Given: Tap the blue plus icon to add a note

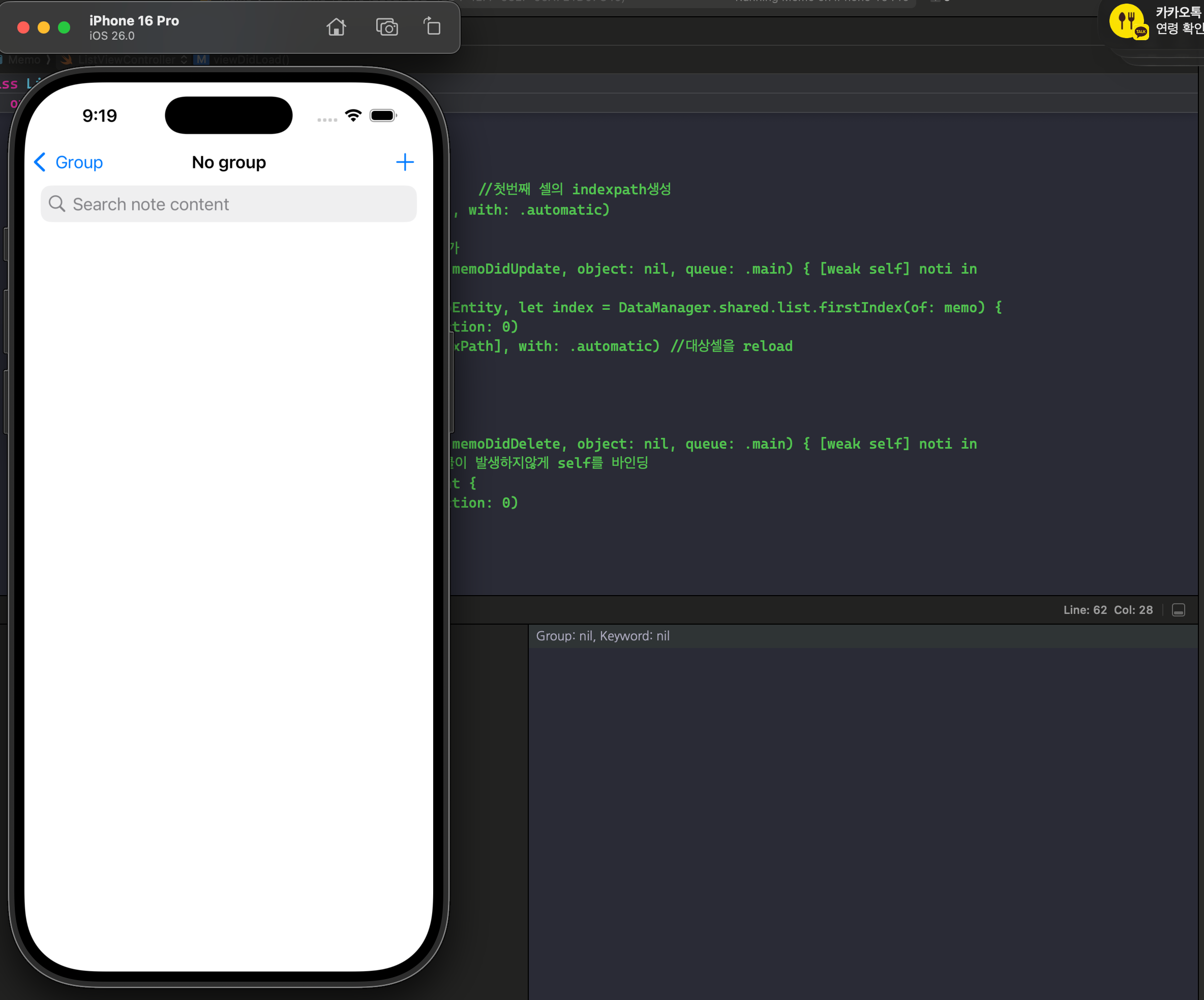Looking at the screenshot, I should coord(405,162).
